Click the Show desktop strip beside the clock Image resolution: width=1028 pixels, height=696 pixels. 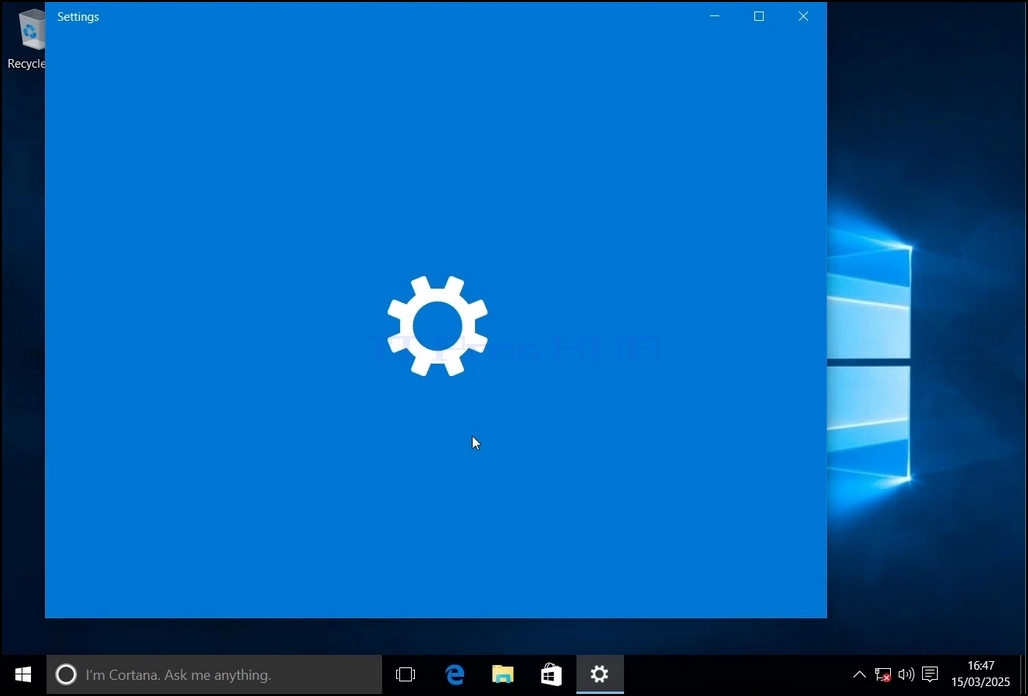[1023, 674]
